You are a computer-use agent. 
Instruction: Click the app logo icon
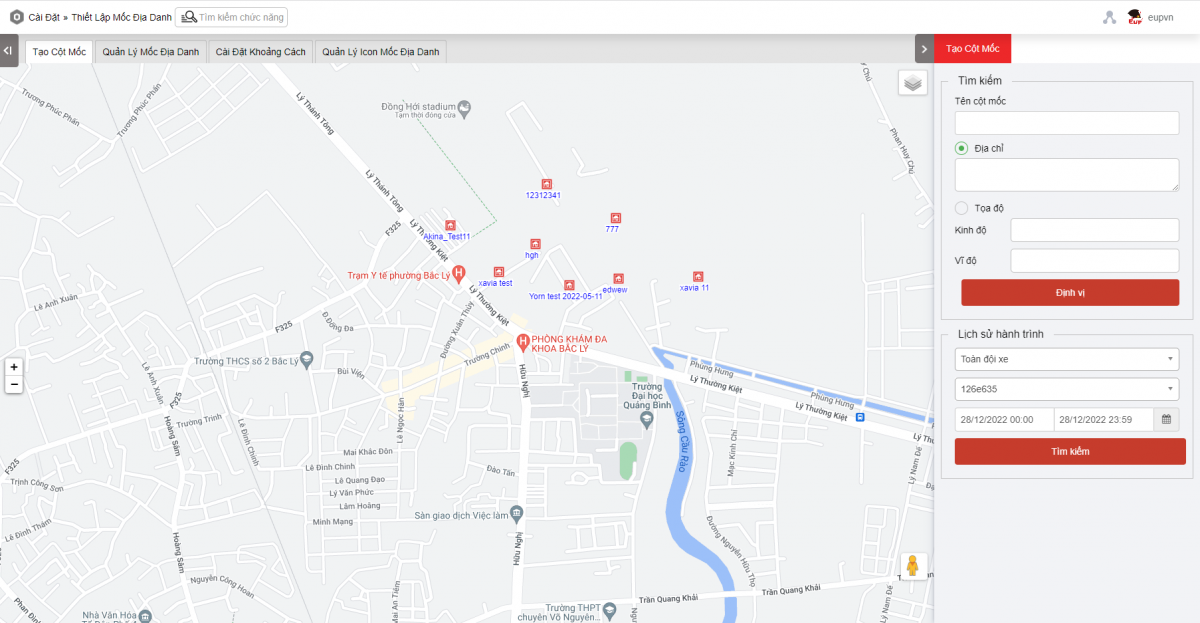click(x=16, y=17)
